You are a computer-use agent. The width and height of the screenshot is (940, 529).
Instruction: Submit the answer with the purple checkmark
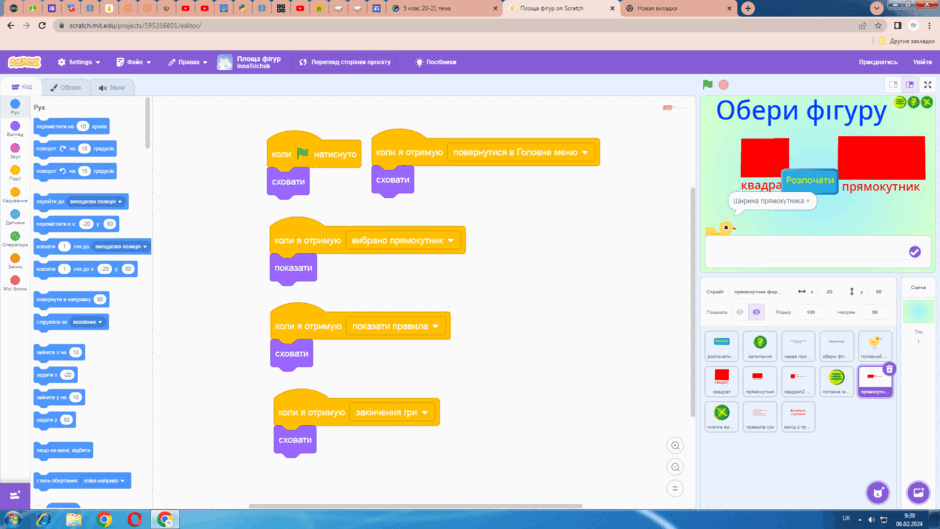click(x=914, y=252)
